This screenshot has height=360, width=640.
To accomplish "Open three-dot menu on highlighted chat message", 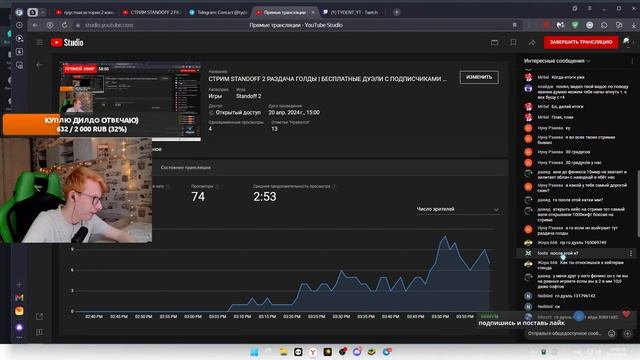I will 631,253.
